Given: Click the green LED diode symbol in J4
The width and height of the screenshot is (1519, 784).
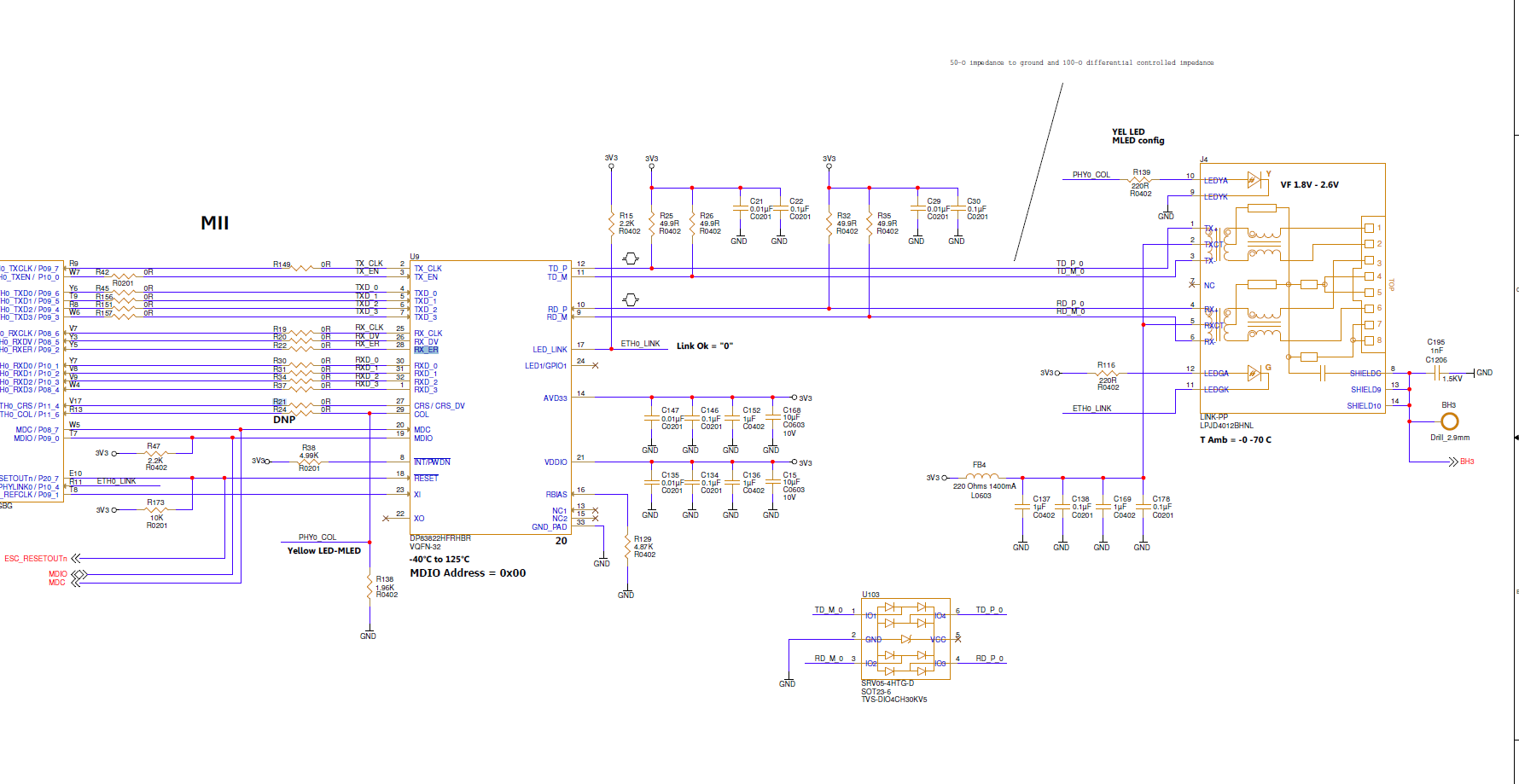Looking at the screenshot, I should (1254, 373).
